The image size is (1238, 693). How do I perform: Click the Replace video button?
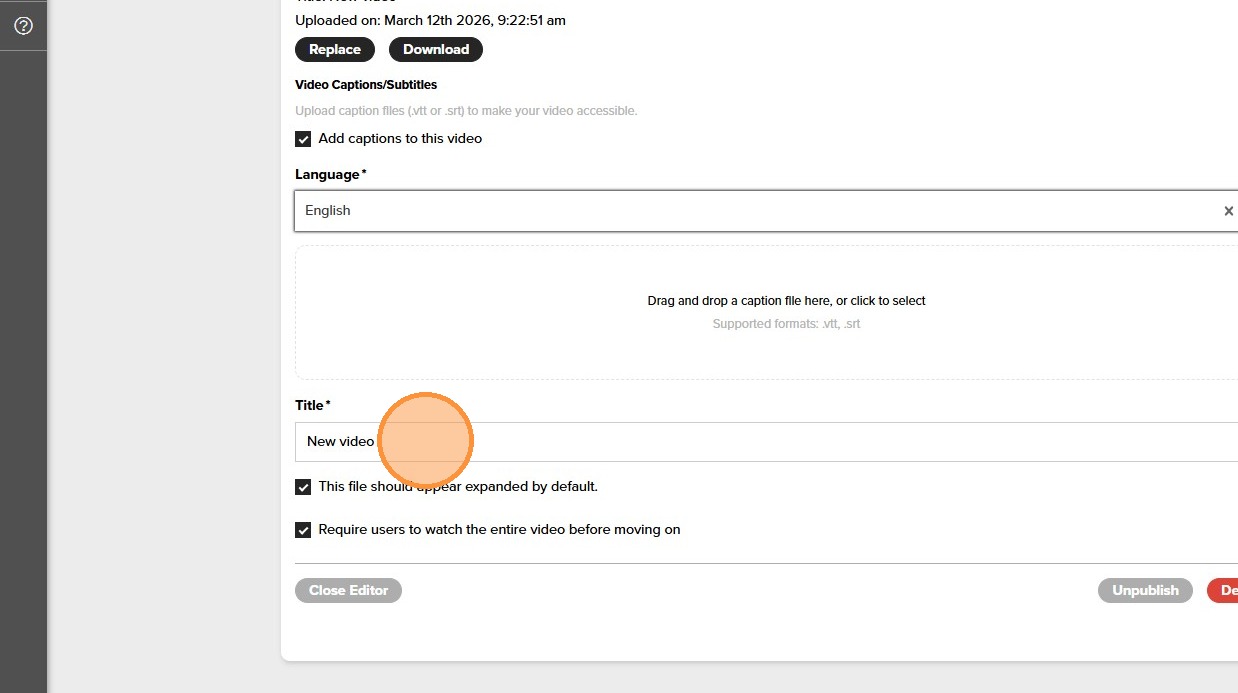pyautogui.click(x=335, y=49)
